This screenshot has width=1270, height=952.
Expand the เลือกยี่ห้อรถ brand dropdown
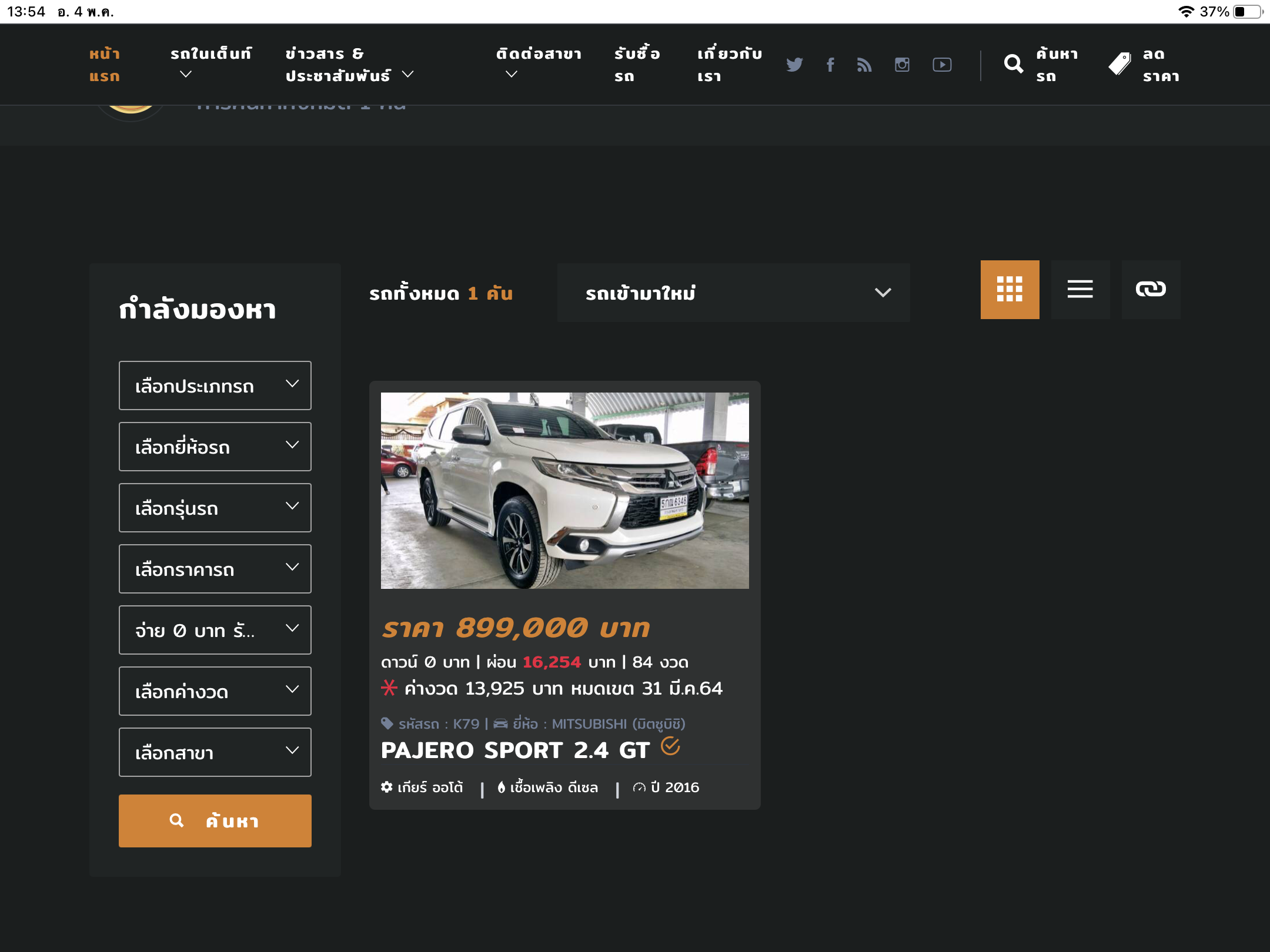(x=215, y=447)
